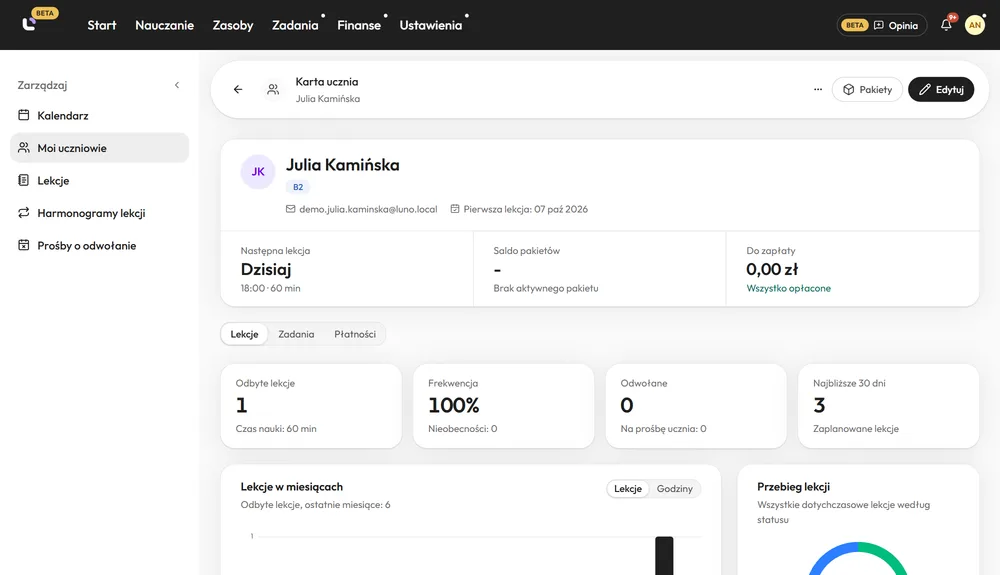Open the Ustawienia menu
1000x575 pixels.
click(430, 25)
